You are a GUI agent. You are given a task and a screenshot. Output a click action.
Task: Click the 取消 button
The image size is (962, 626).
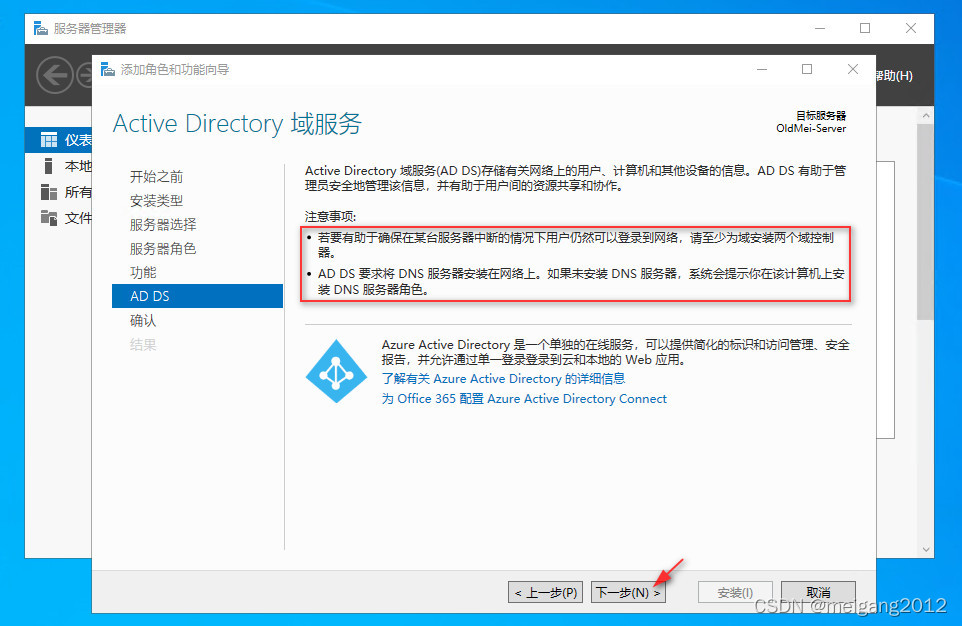818,592
